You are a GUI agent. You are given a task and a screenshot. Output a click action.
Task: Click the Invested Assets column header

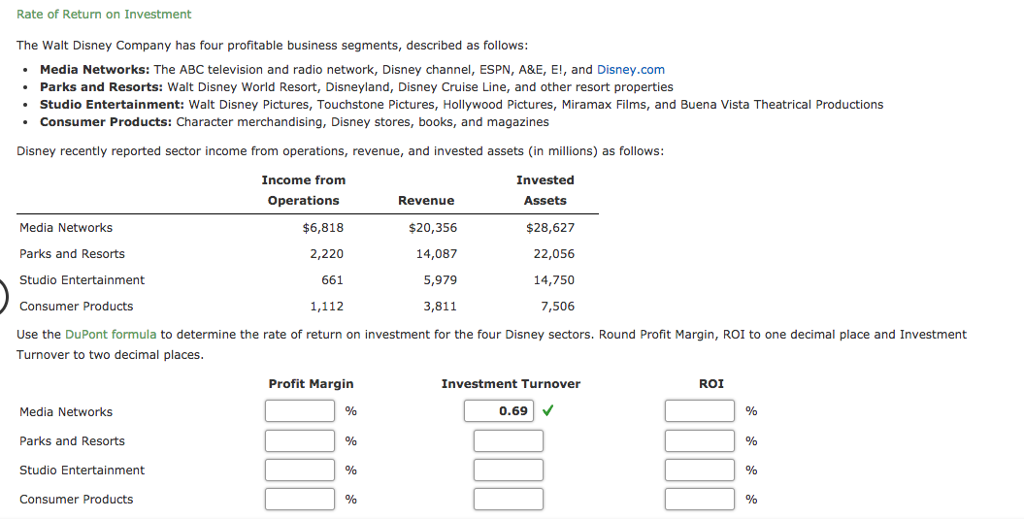pyautogui.click(x=545, y=191)
